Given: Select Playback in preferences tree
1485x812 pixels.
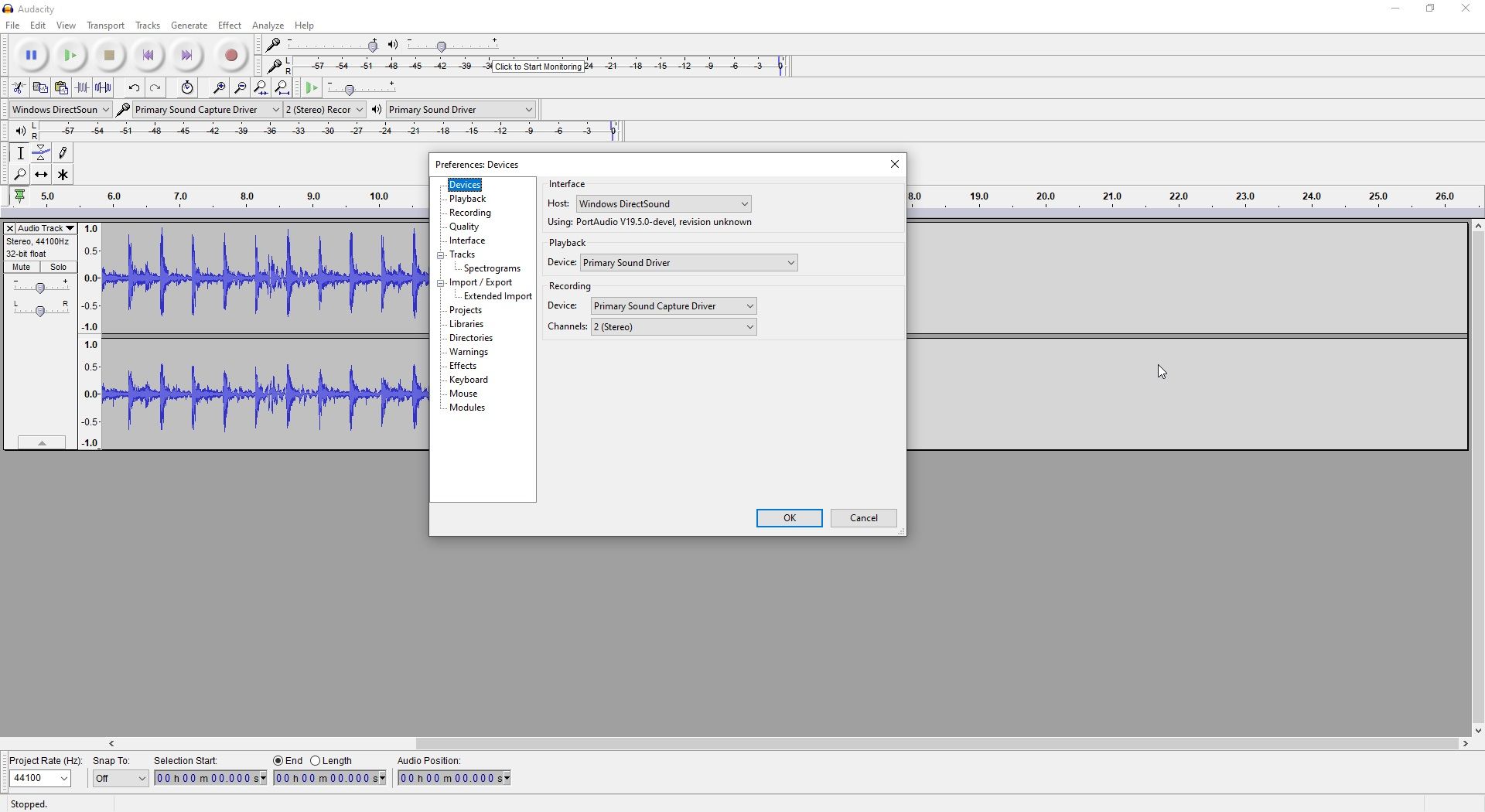Looking at the screenshot, I should point(467,199).
